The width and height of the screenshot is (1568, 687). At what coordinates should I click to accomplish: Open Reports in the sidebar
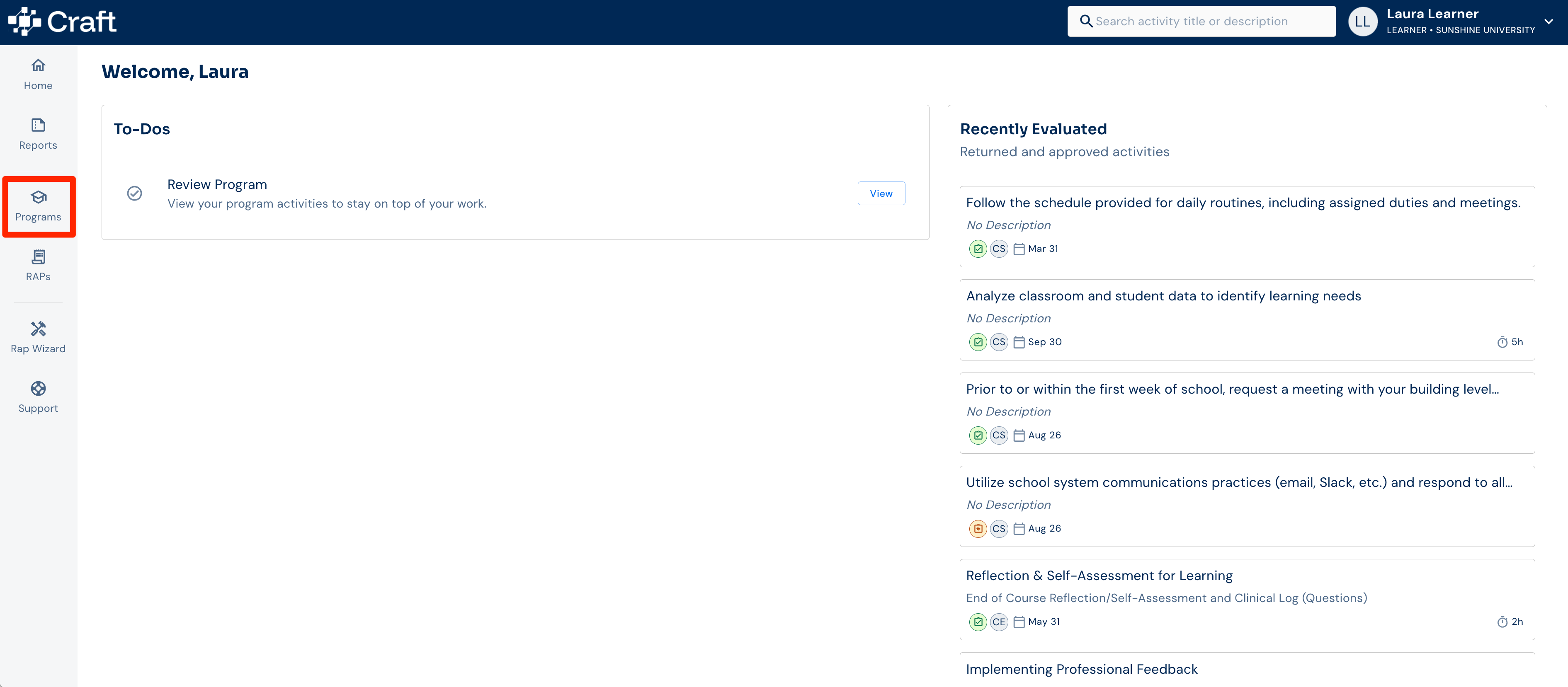[38, 135]
